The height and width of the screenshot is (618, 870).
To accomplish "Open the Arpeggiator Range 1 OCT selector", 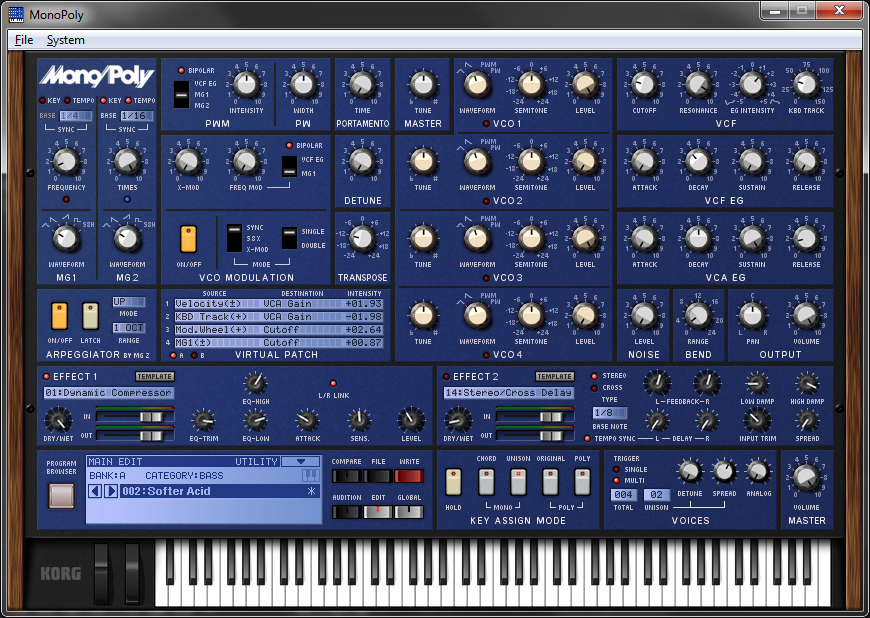I will click(x=128, y=328).
